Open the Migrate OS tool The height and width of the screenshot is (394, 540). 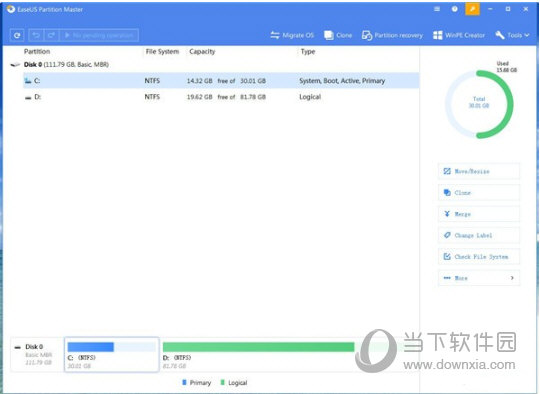click(292, 35)
